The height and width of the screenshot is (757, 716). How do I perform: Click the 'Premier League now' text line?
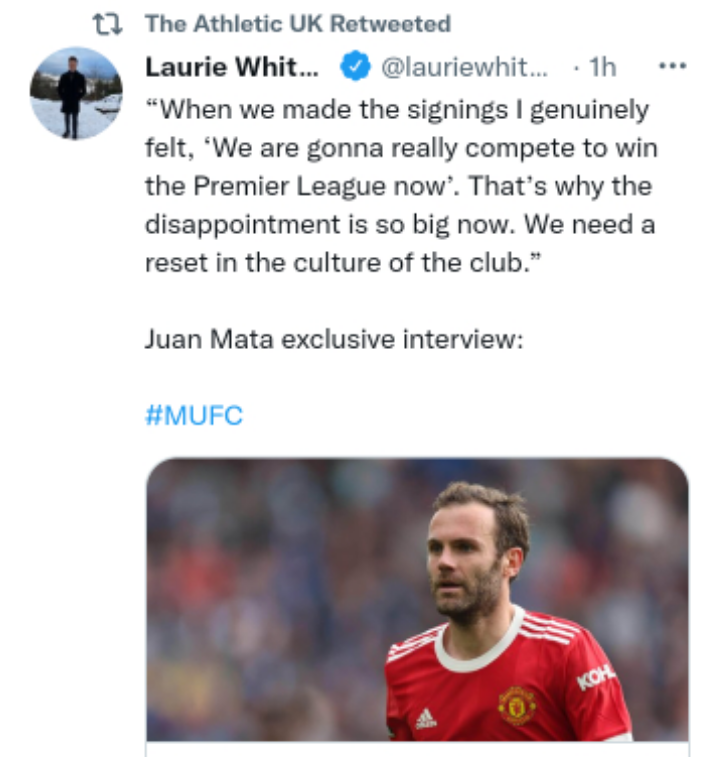[398, 186]
